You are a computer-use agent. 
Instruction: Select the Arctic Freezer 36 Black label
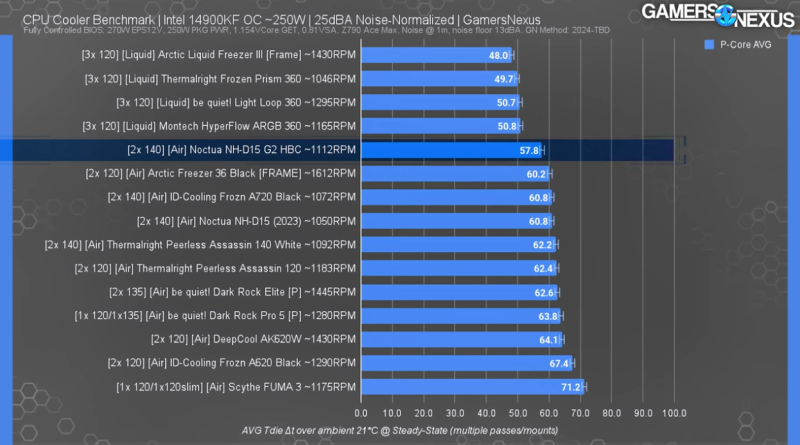[x=220, y=174]
